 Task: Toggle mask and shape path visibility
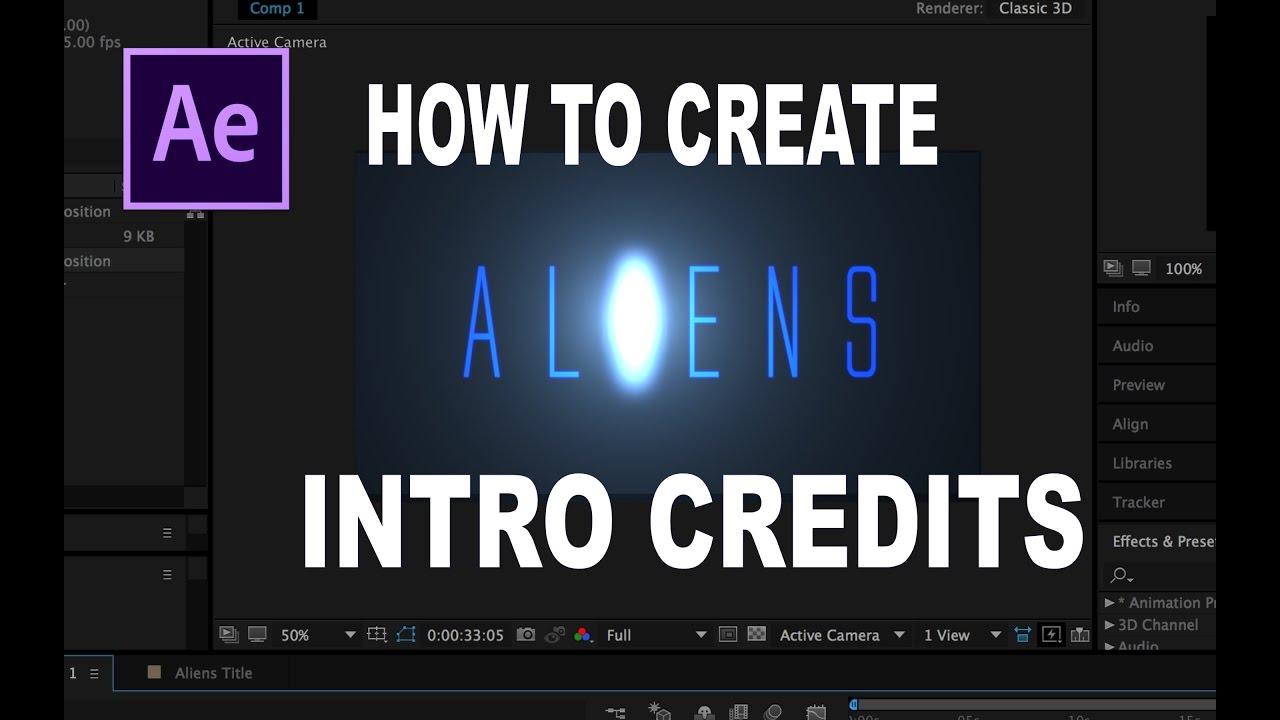pyautogui.click(x=405, y=634)
